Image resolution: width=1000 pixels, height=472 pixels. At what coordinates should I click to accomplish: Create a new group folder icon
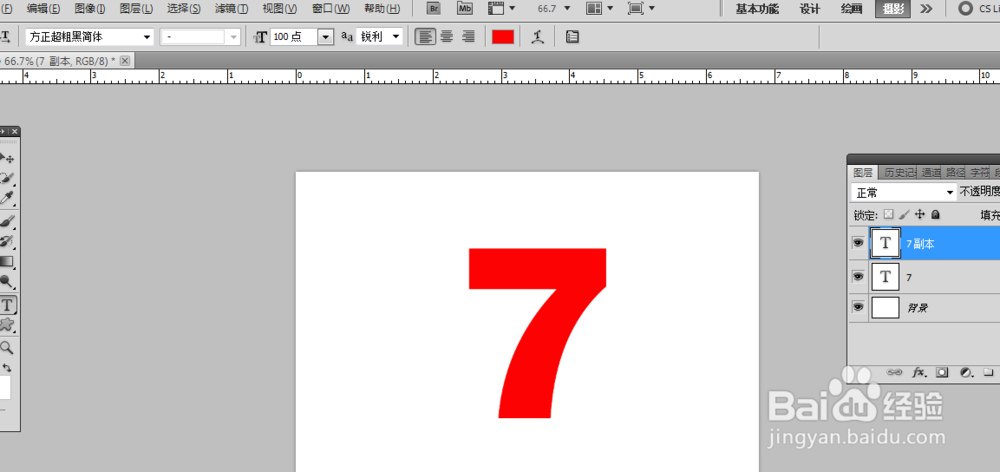[989, 372]
